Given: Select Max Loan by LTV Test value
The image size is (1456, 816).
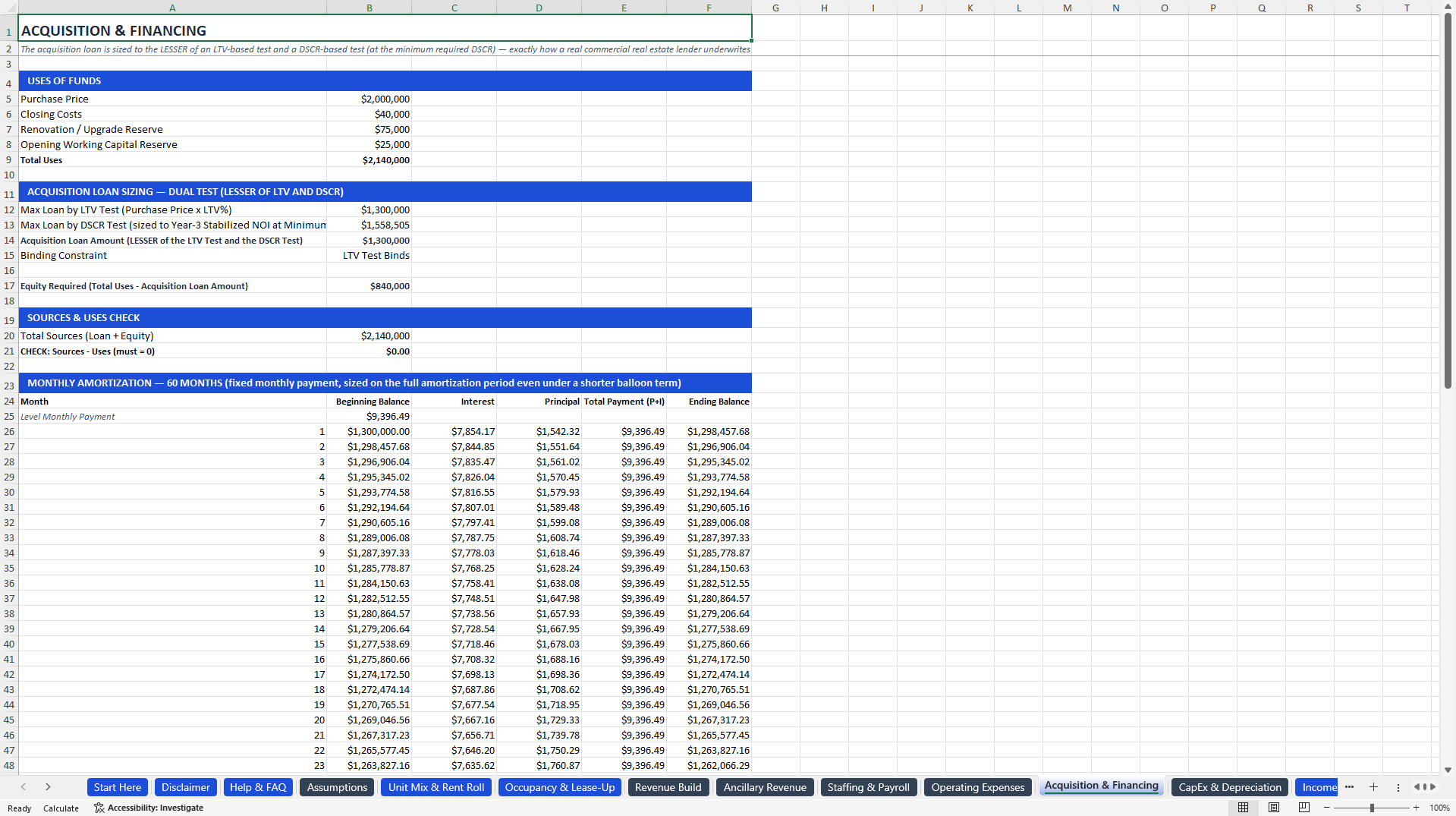Looking at the screenshot, I should (369, 210).
